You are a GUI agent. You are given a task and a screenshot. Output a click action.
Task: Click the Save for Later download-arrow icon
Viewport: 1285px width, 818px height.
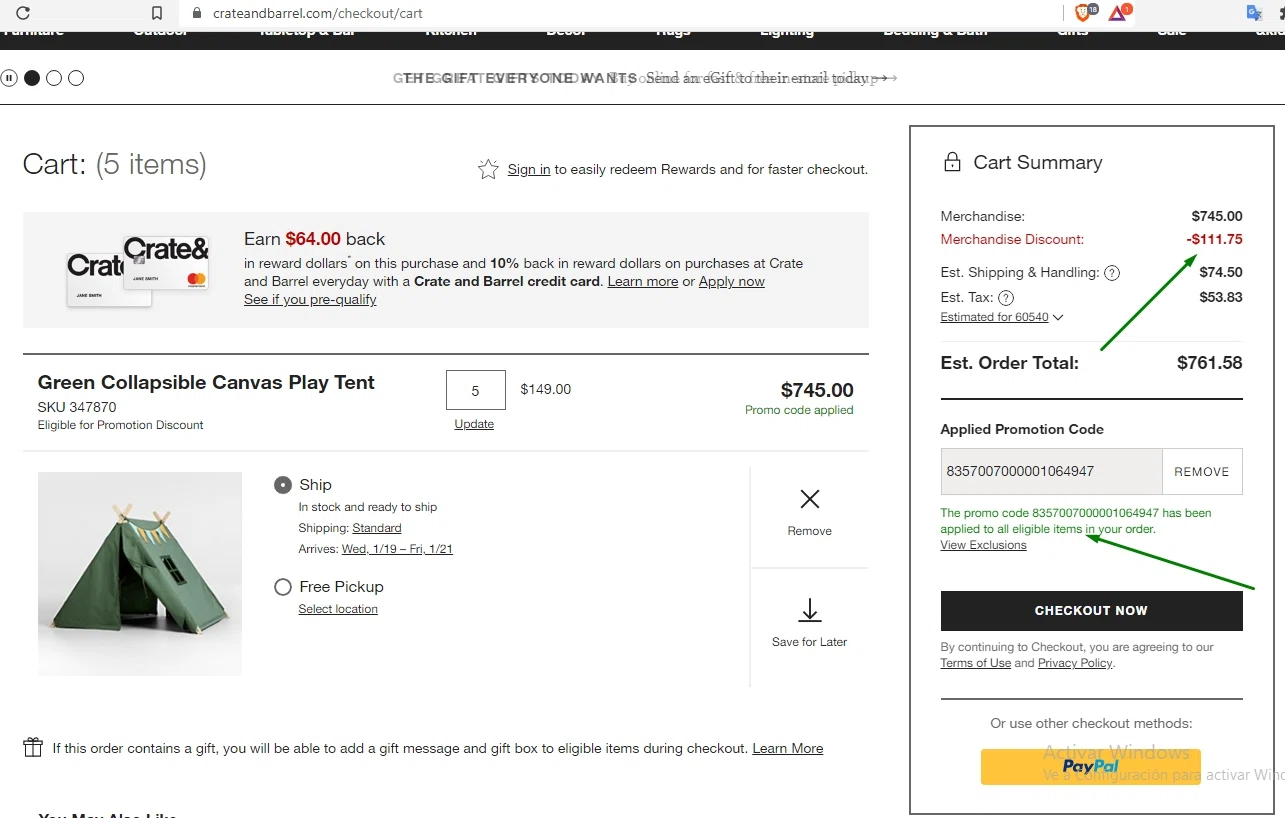tap(810, 610)
